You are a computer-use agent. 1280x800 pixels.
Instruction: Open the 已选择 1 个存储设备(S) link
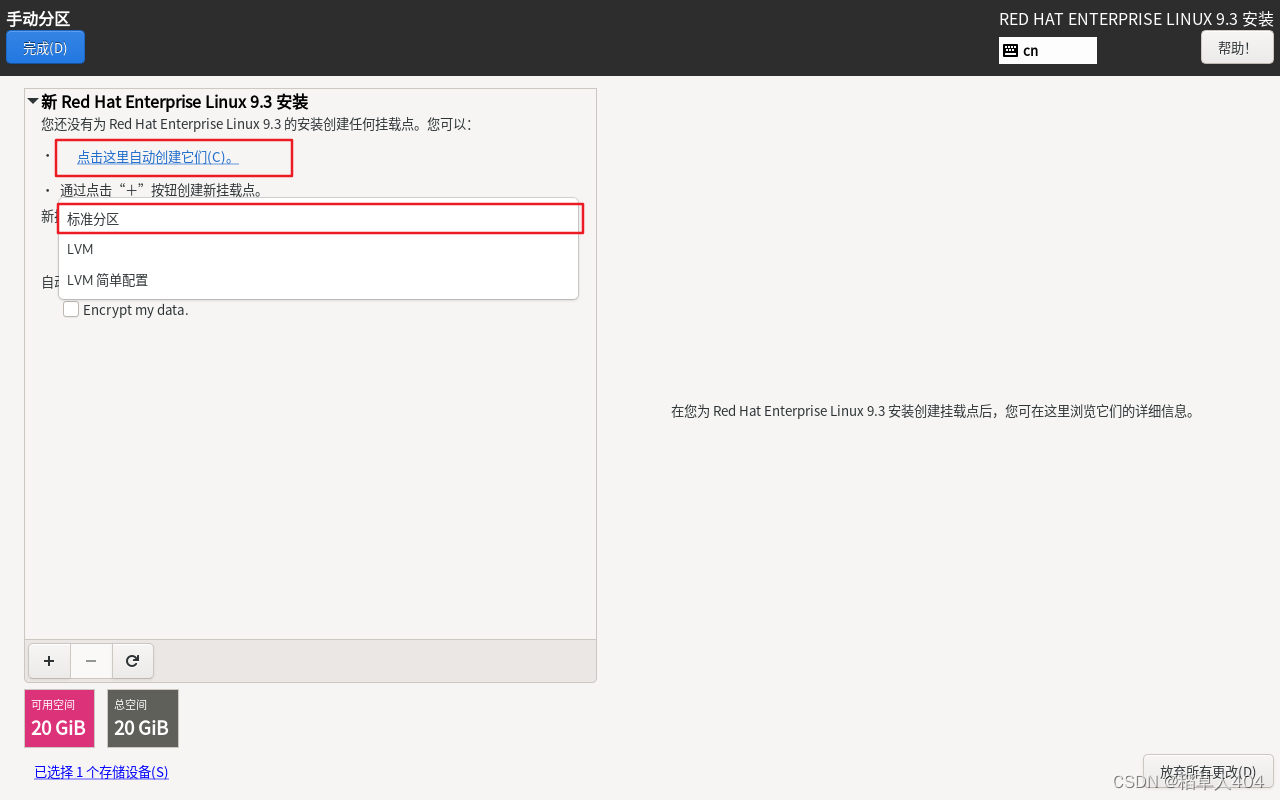(101, 772)
